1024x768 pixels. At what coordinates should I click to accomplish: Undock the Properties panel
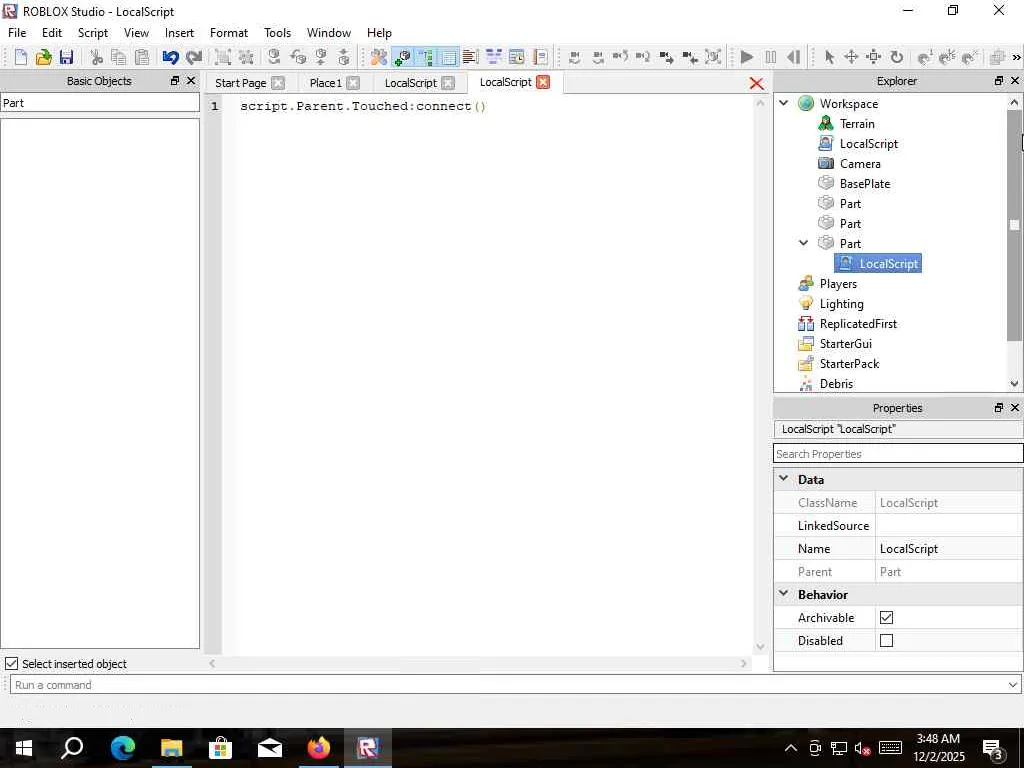[999, 408]
